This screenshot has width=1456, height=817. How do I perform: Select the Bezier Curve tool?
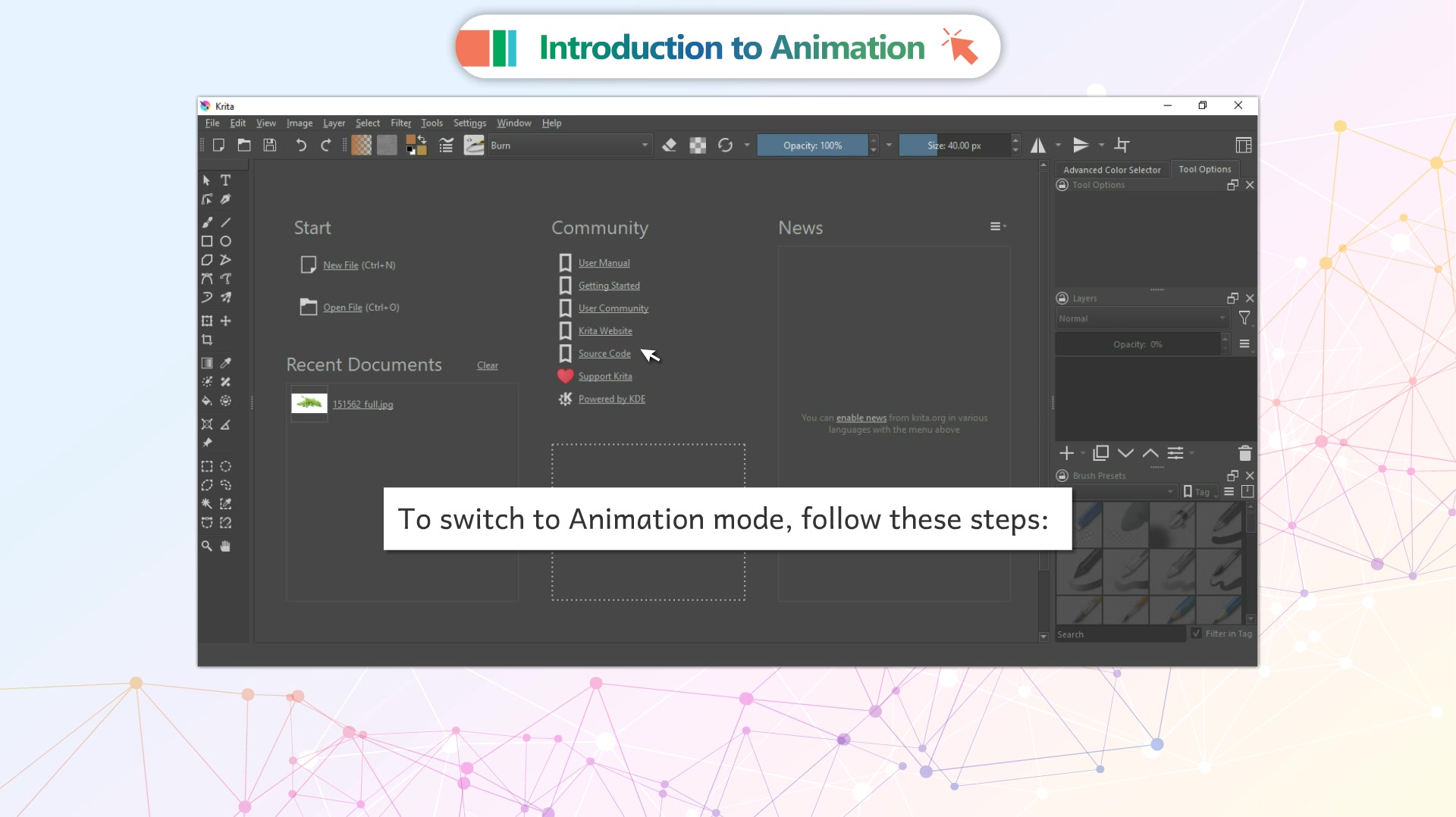coord(207,279)
